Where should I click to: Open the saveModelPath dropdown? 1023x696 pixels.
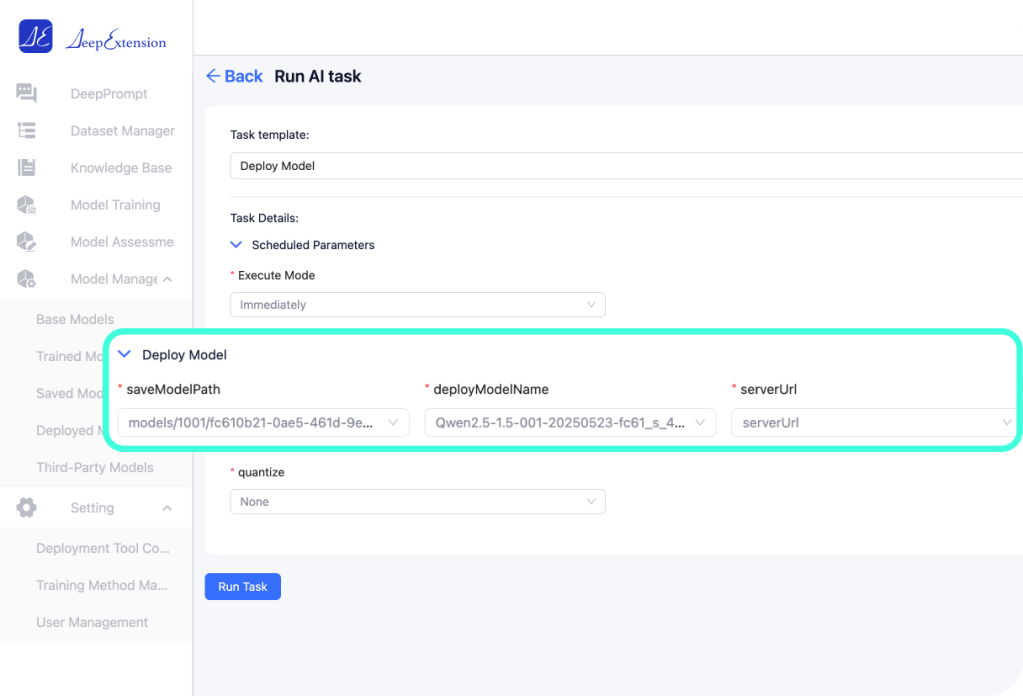[263, 423]
